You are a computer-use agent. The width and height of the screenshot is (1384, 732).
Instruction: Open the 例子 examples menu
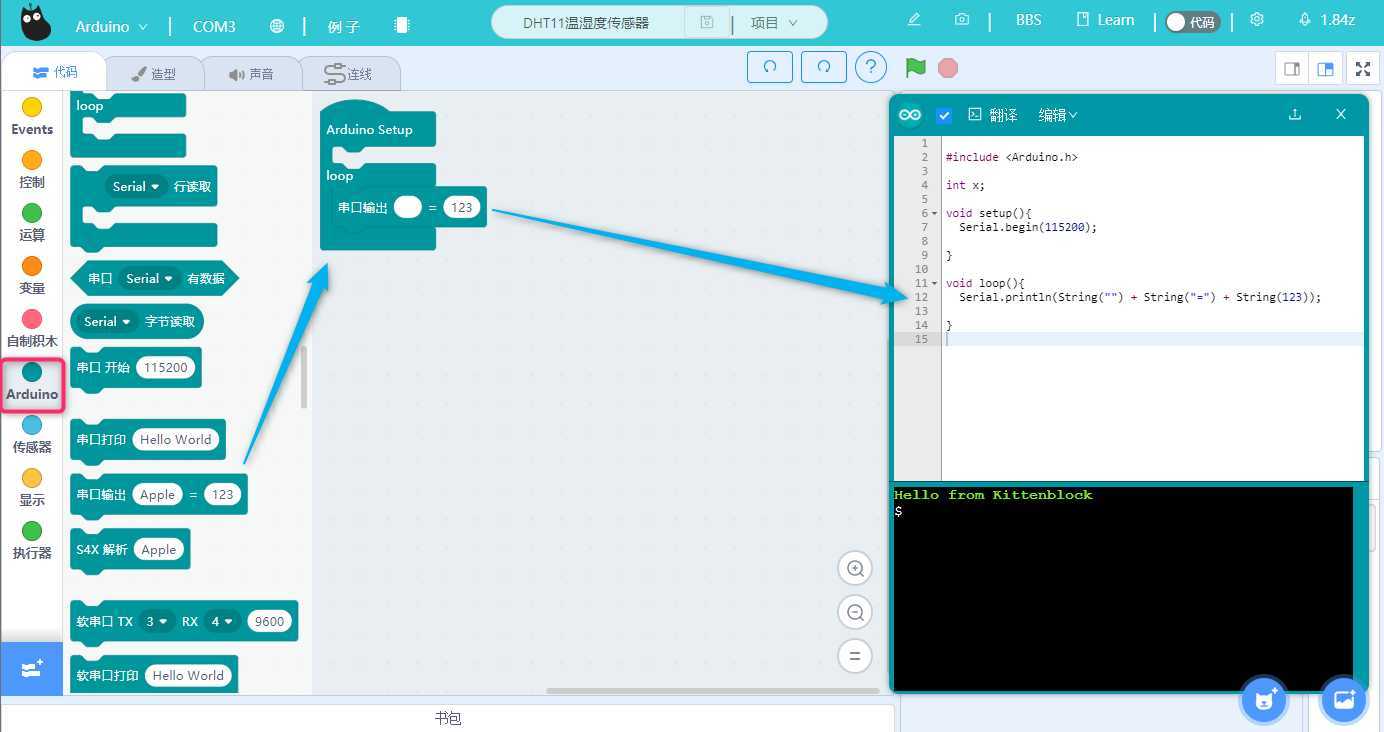click(x=343, y=26)
